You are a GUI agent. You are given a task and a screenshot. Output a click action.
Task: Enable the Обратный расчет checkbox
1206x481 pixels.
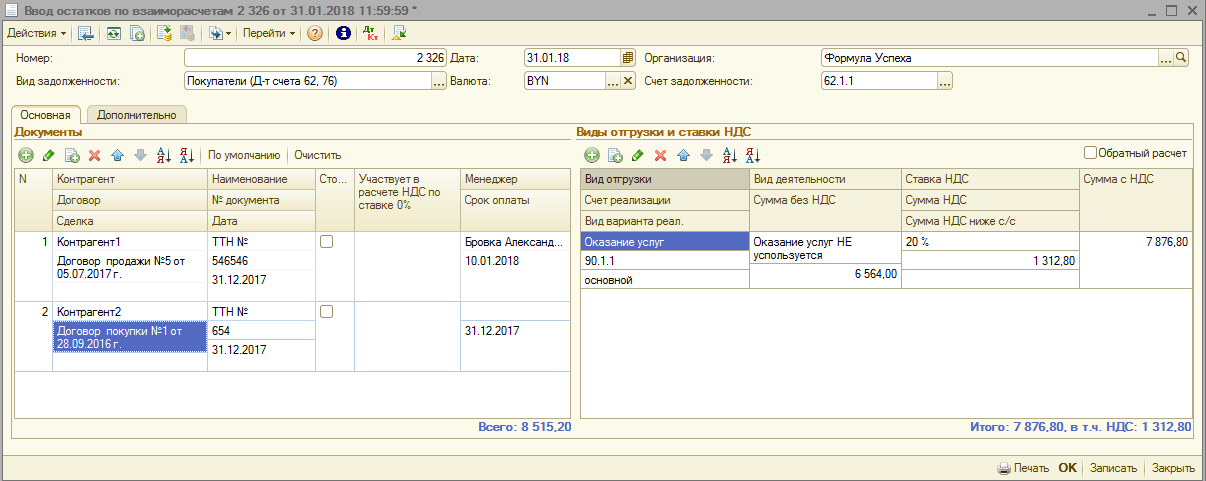pos(1091,153)
